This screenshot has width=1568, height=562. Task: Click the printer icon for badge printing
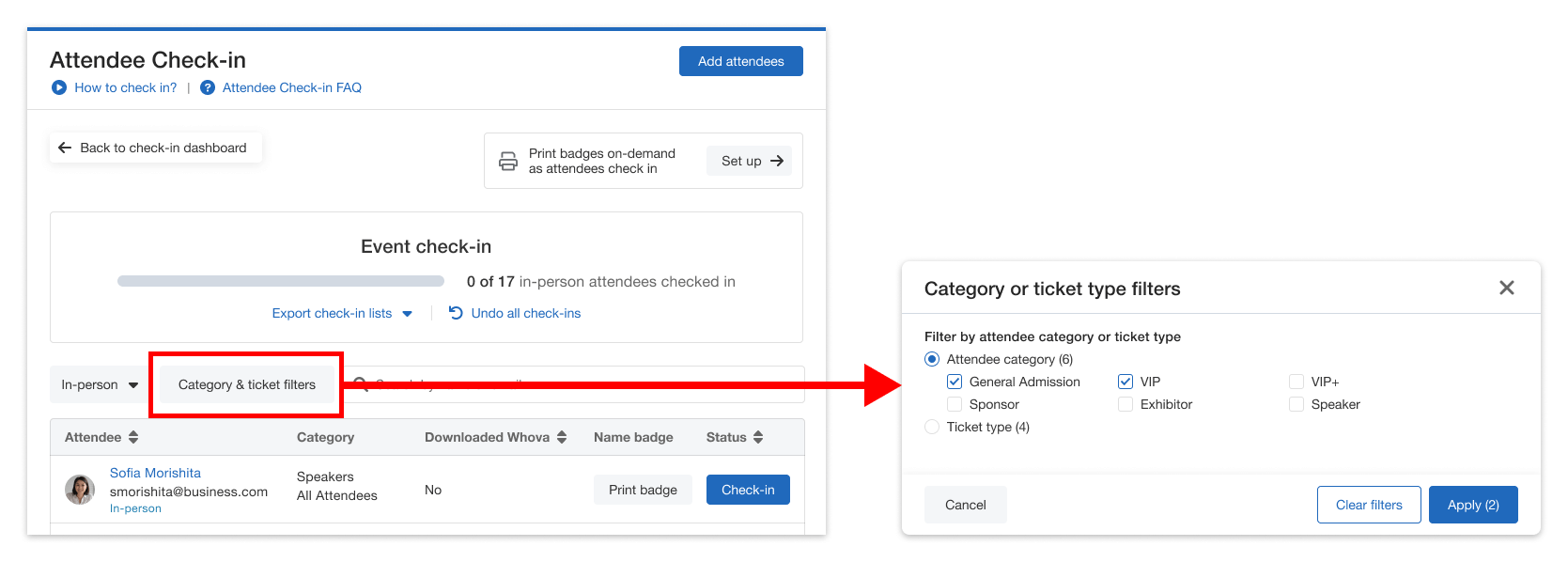point(508,161)
